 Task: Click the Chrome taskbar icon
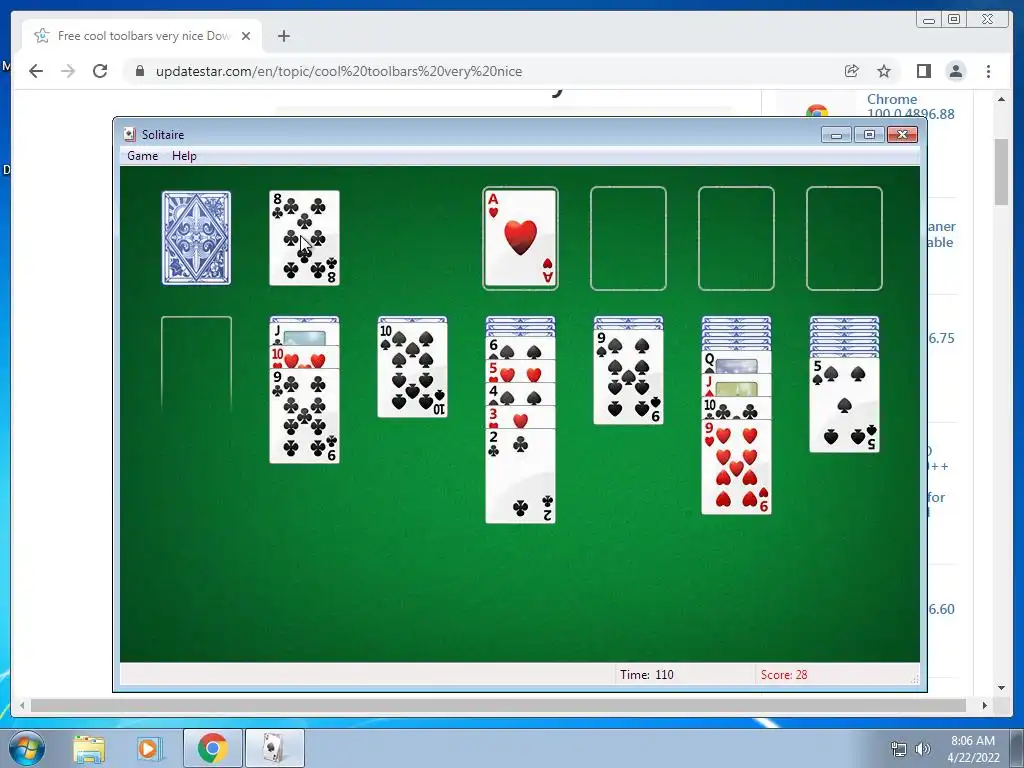[x=212, y=748]
